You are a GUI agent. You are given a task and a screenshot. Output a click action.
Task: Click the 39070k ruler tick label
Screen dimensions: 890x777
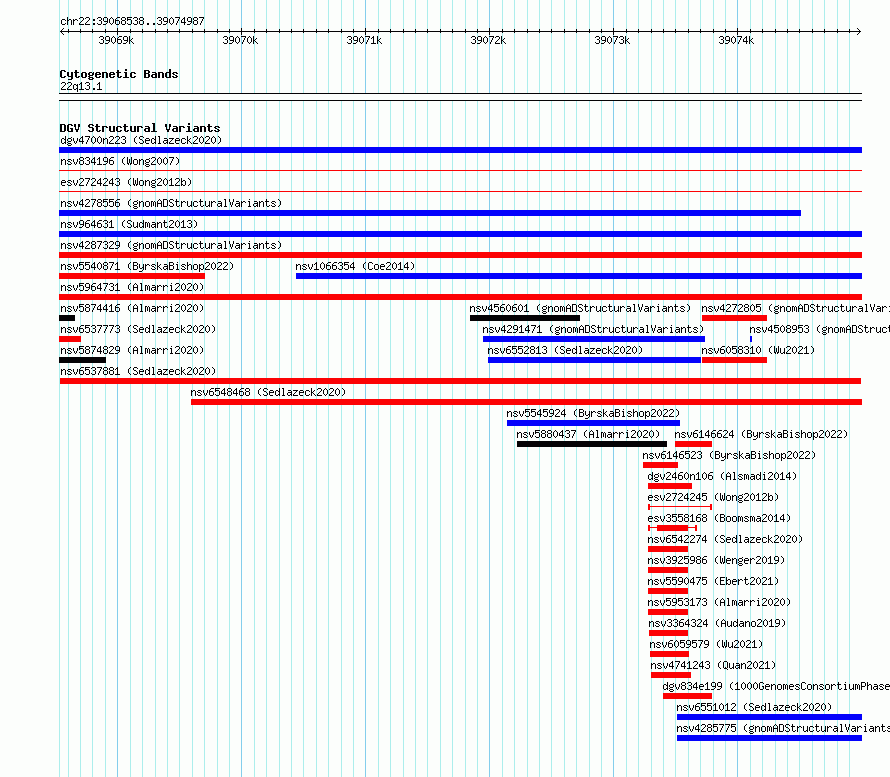pyautogui.click(x=240, y=40)
